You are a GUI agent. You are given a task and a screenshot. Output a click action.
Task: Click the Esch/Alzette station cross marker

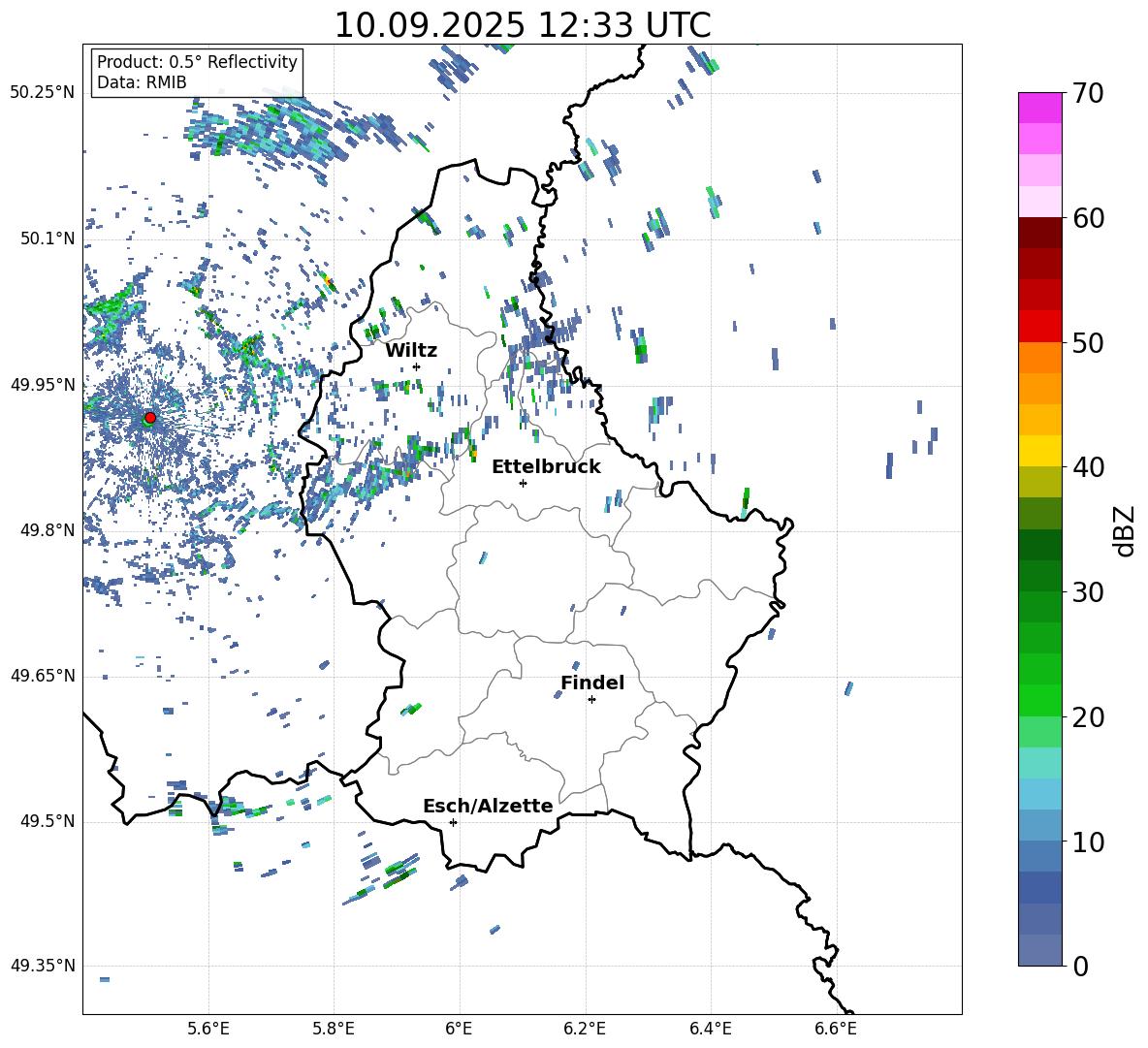[x=453, y=822]
